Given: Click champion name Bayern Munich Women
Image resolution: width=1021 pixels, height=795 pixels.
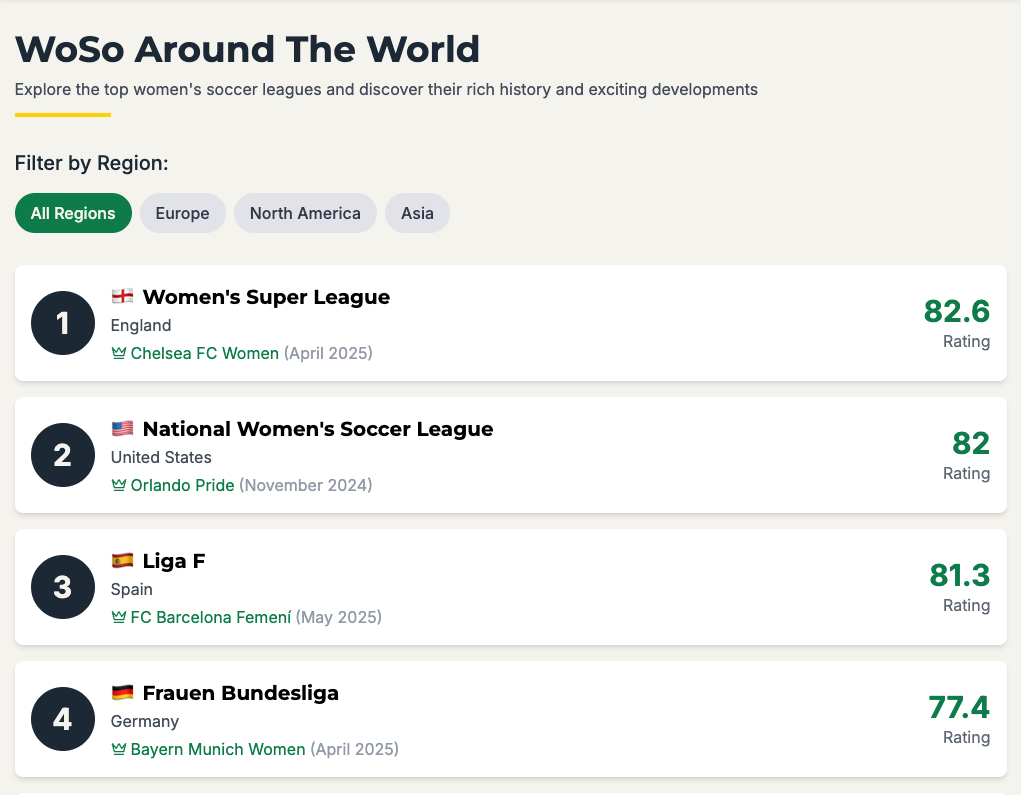Looking at the screenshot, I should coord(217,749).
